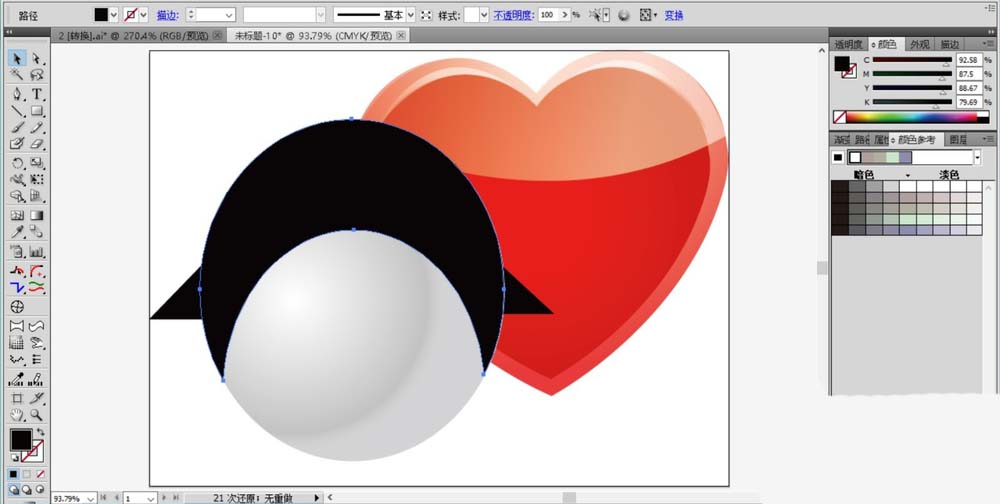Select the Magic Wand tool
1000x504 pixels.
17,75
